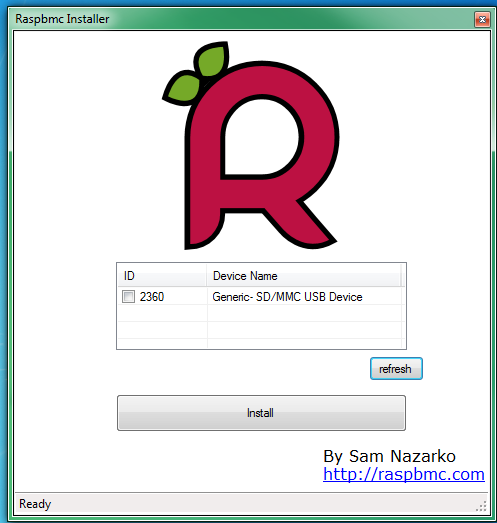
Task: Click the resize grip in the status bar
Action: point(482,506)
